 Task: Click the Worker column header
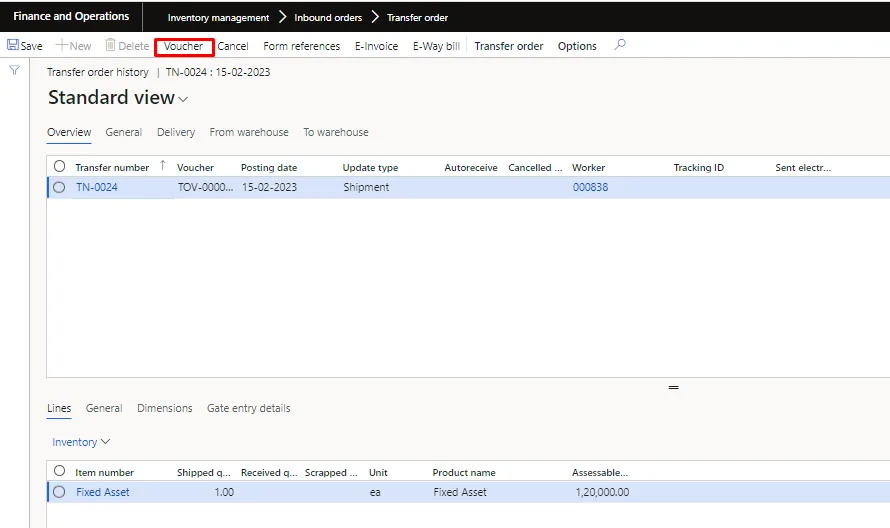(588, 167)
